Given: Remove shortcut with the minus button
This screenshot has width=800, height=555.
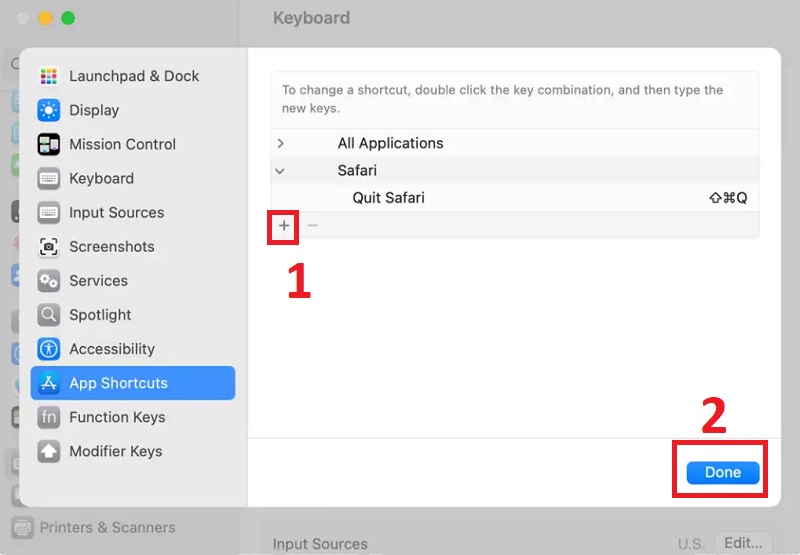Looking at the screenshot, I should 312,226.
